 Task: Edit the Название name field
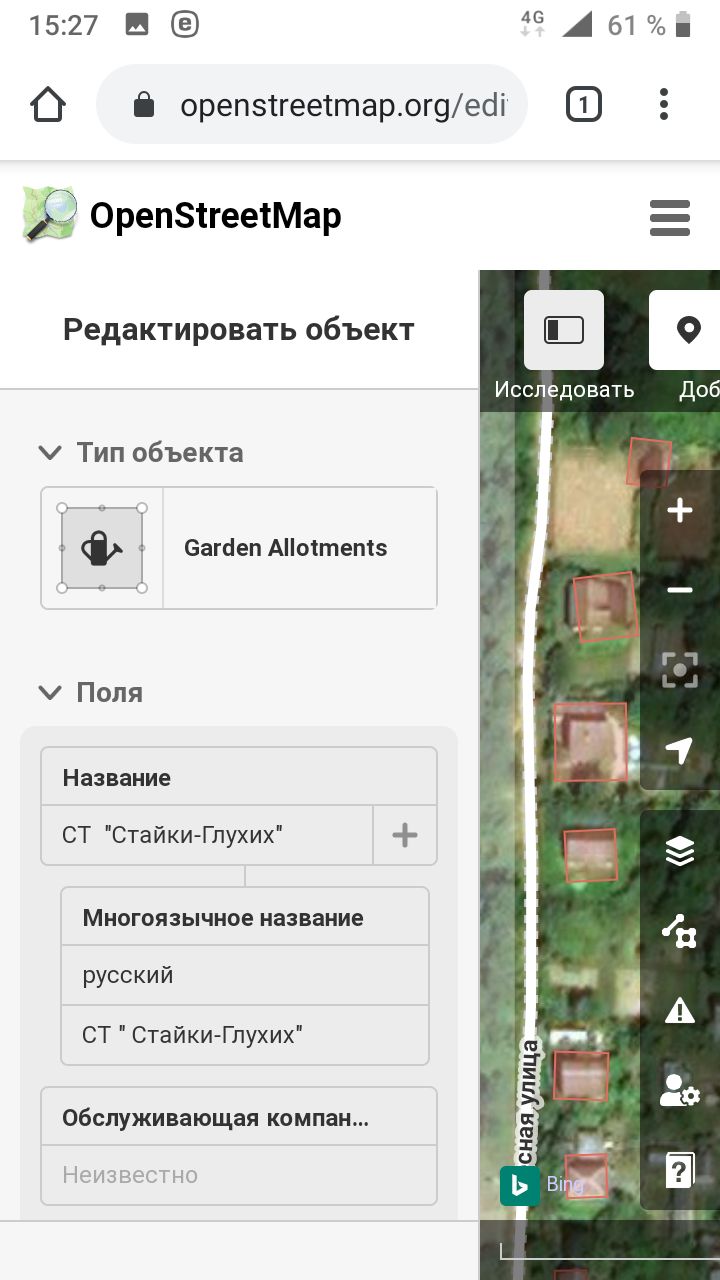[207, 835]
